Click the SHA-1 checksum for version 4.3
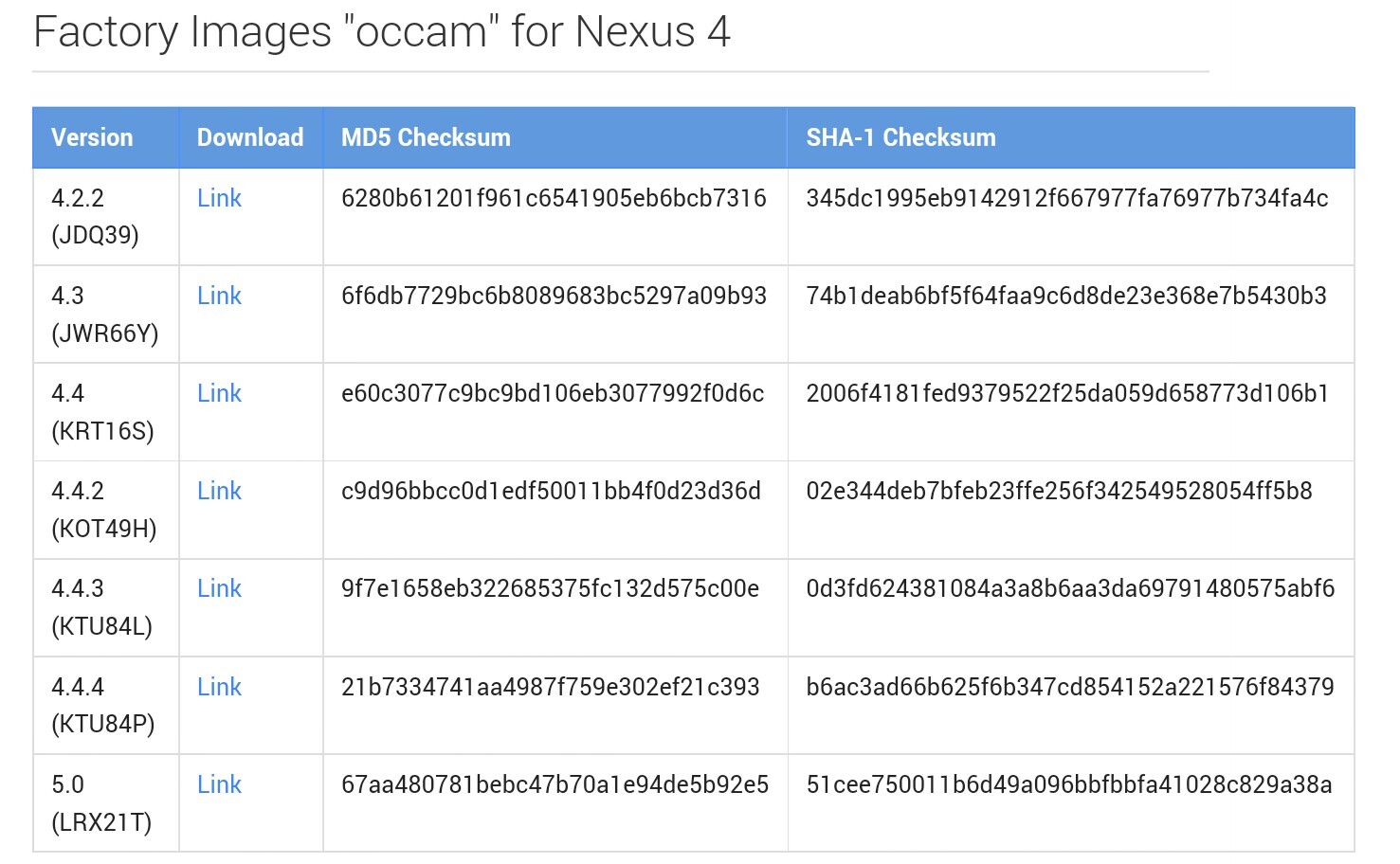1400x864 pixels. click(x=1066, y=296)
